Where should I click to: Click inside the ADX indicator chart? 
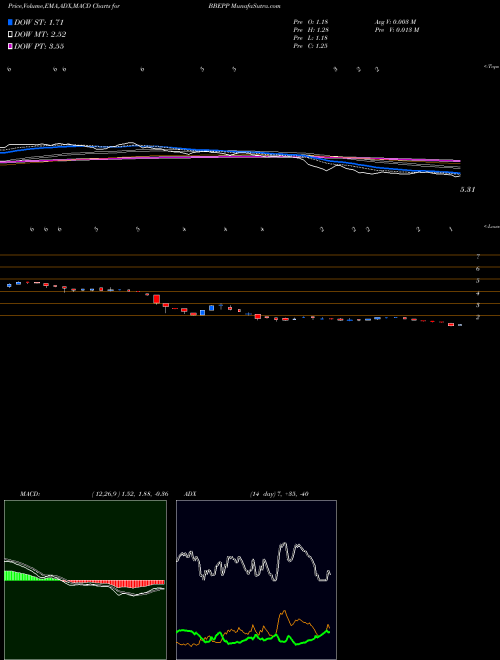coord(256,580)
